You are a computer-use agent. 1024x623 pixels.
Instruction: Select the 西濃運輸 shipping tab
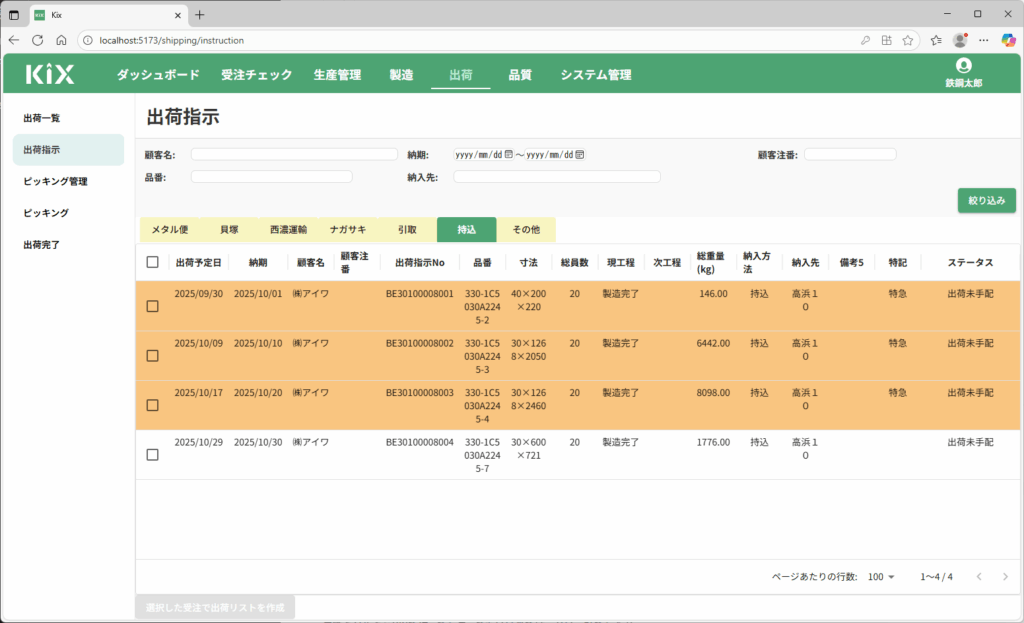[x=288, y=230]
